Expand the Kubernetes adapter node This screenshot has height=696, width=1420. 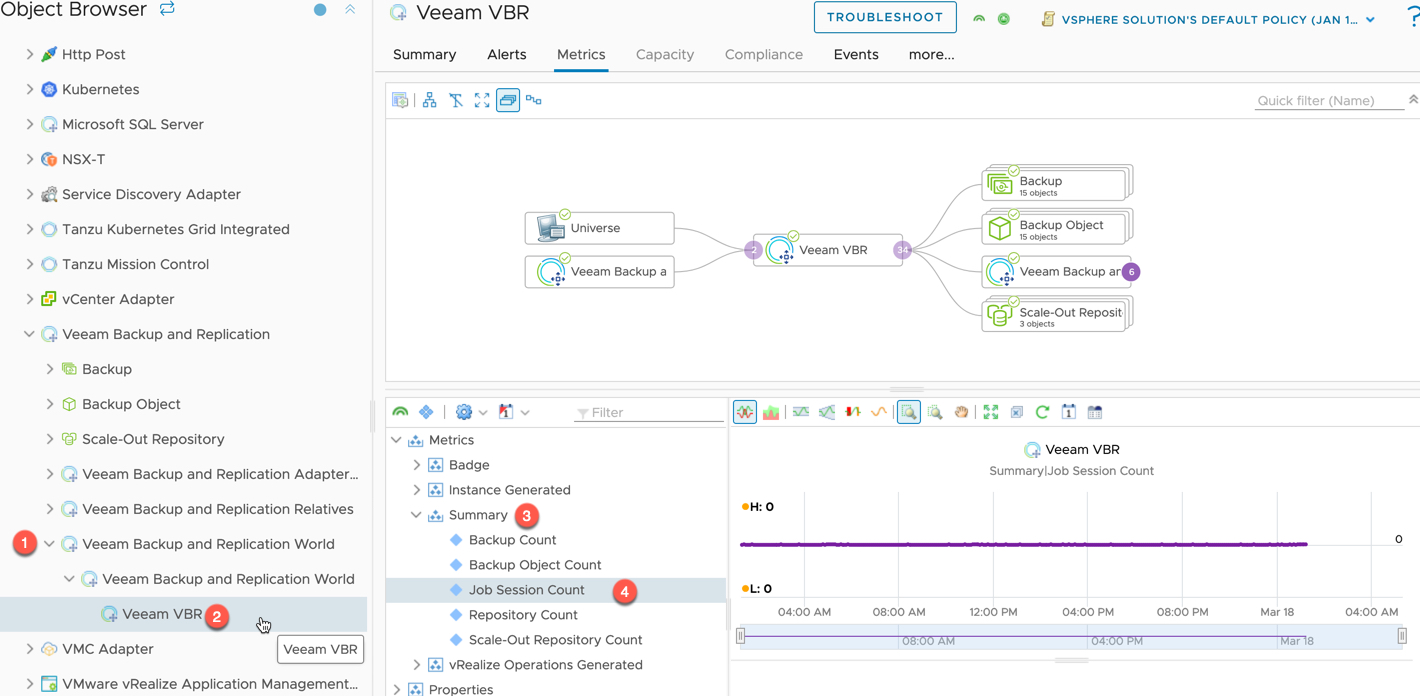tap(30, 89)
